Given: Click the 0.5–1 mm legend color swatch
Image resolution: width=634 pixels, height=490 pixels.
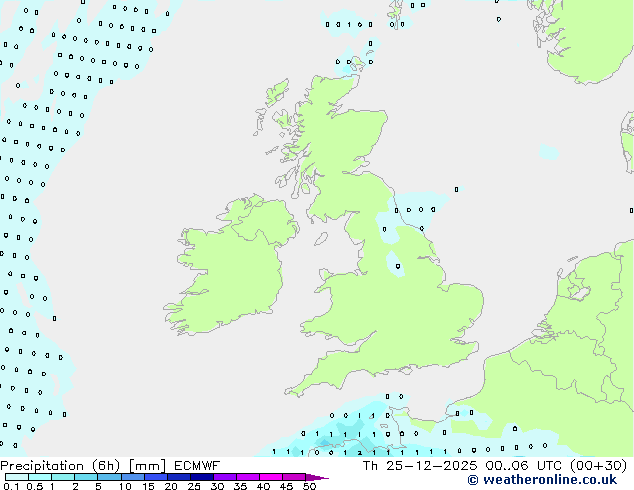Looking at the screenshot, I should point(40,477).
